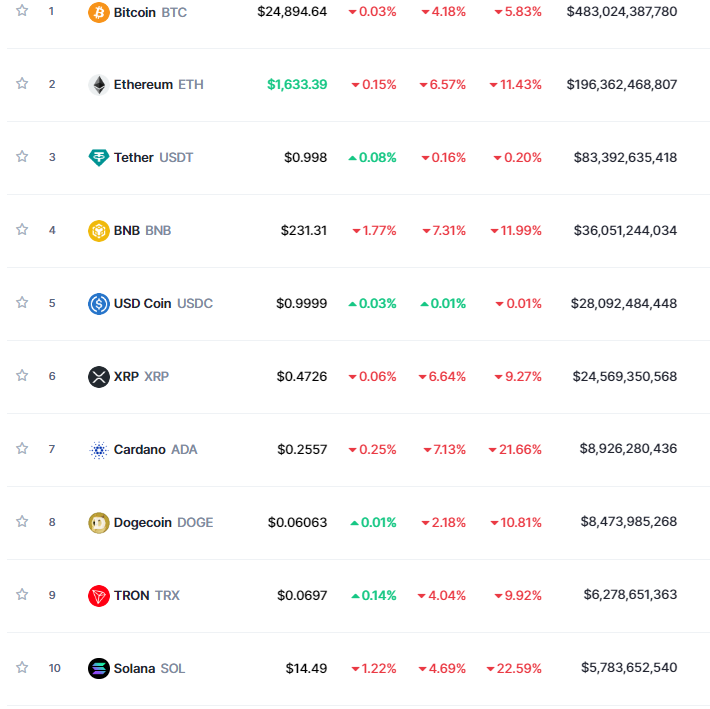
Task: Click the TRON red logo icon
Action: point(98,595)
